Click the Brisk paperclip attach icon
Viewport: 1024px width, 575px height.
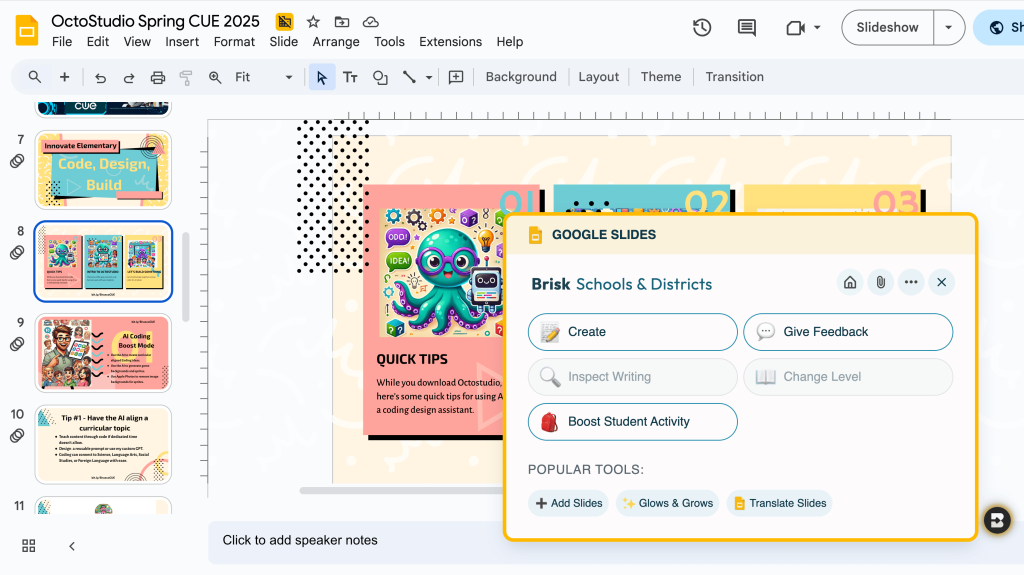pyautogui.click(x=880, y=283)
